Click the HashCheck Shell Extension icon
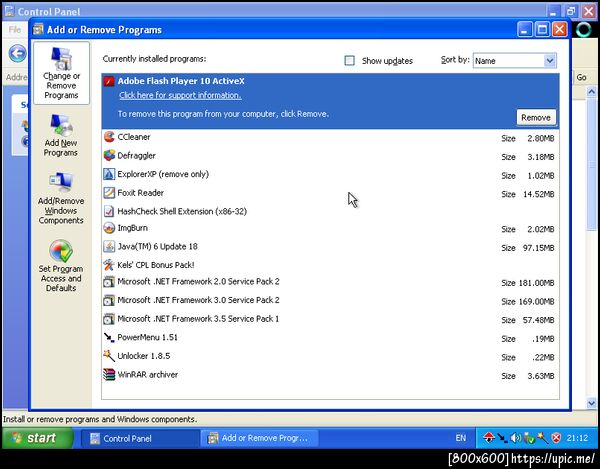Image resolution: width=600 pixels, height=469 pixels. [x=109, y=211]
